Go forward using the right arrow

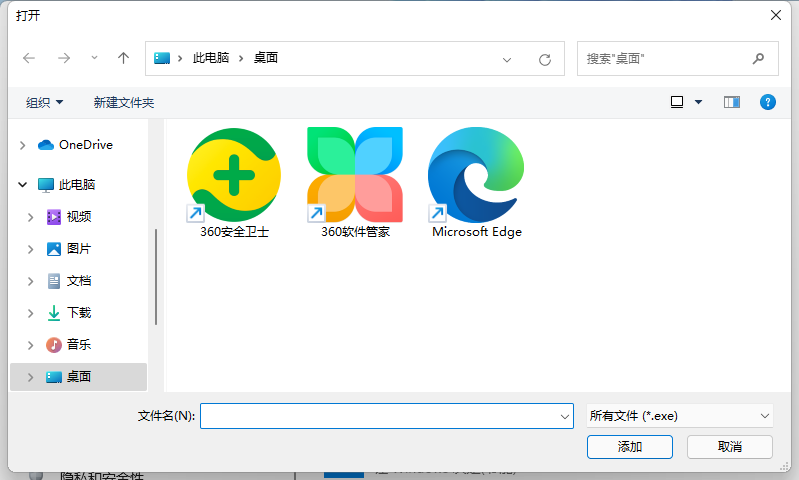[64, 58]
